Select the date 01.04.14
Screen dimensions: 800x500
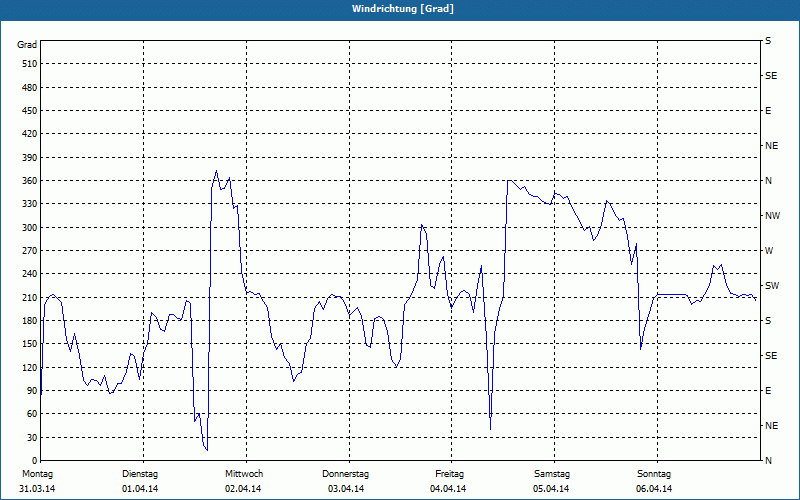coord(140,489)
